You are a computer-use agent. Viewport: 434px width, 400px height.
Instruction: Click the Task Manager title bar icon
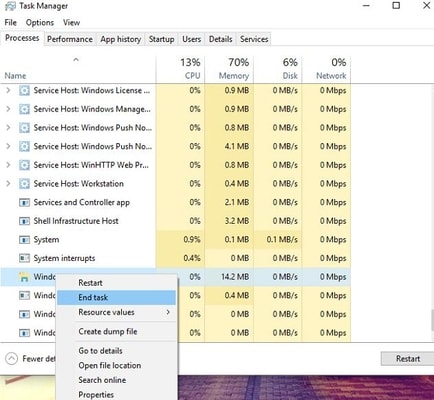[x=10, y=6]
